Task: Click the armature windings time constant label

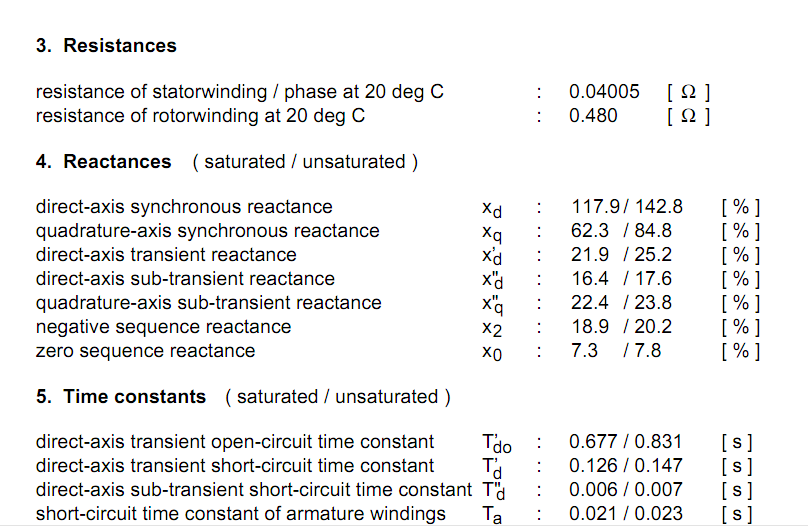Action: [x=241, y=514]
